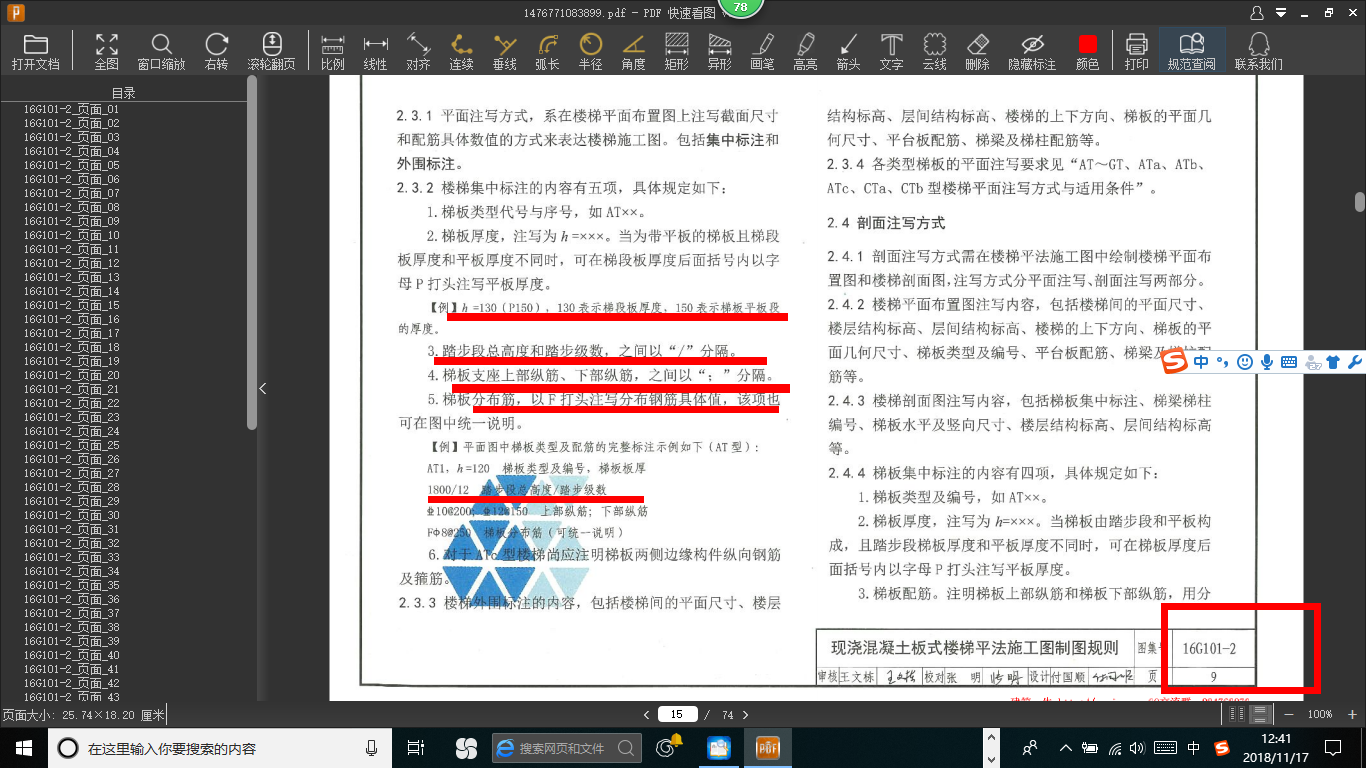1366x768 pixels.
Task: Select the 文字 text tool
Action: [x=891, y=51]
